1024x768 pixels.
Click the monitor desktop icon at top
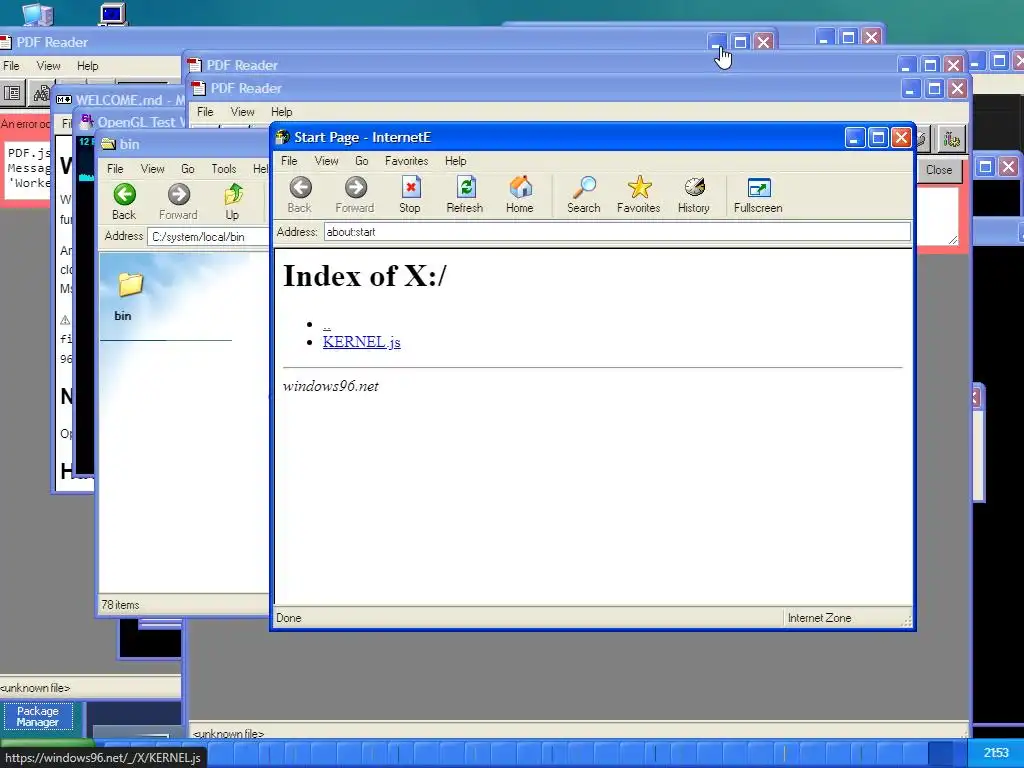[112, 13]
